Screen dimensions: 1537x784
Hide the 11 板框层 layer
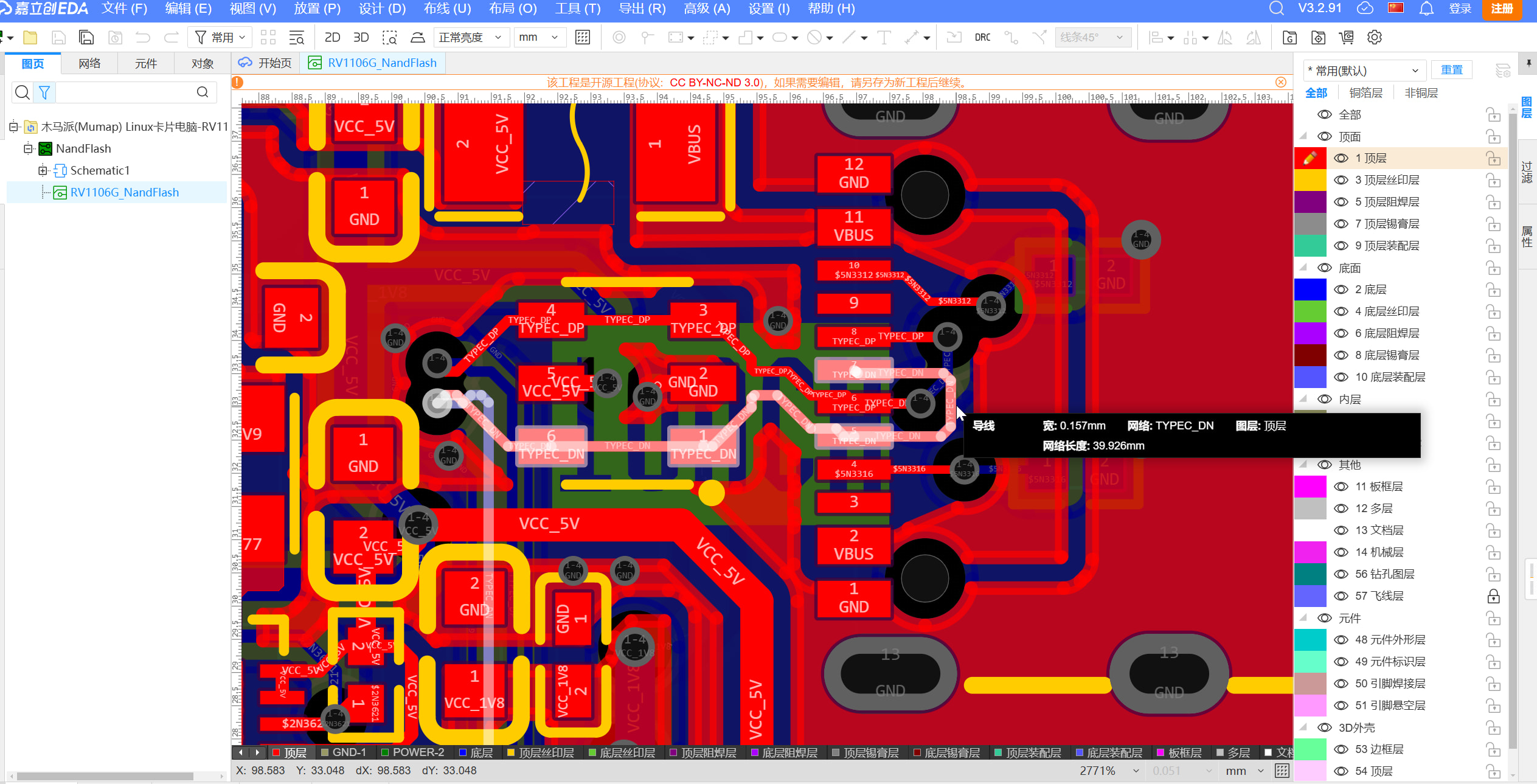(1341, 487)
